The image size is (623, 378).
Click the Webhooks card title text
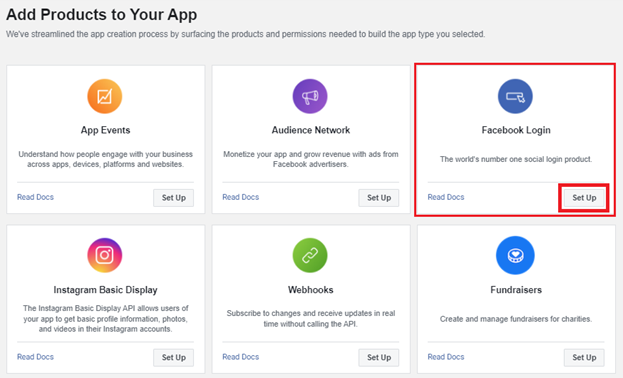(311, 290)
